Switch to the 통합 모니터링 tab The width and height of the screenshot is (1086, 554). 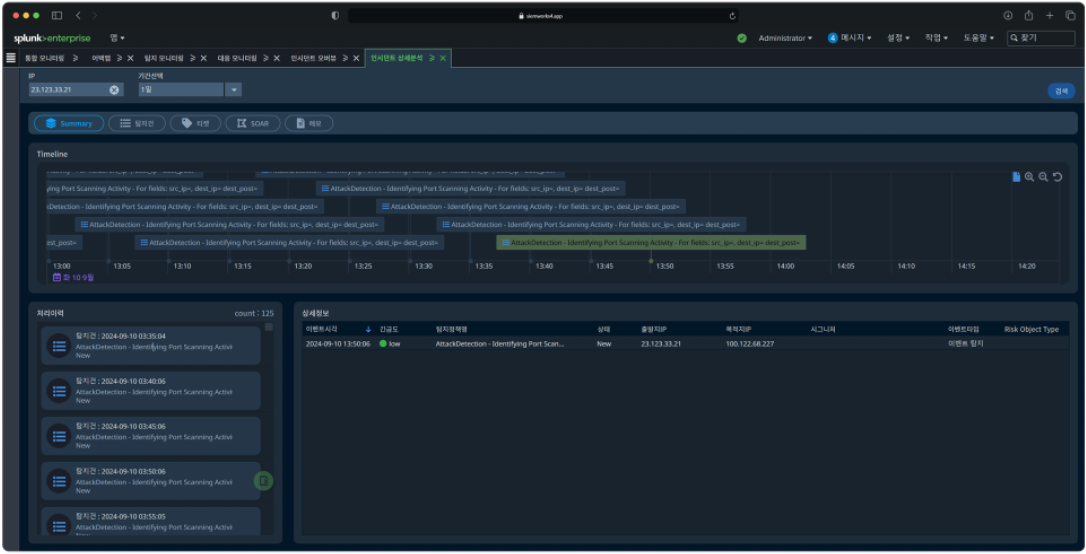pyautogui.click(x=44, y=58)
